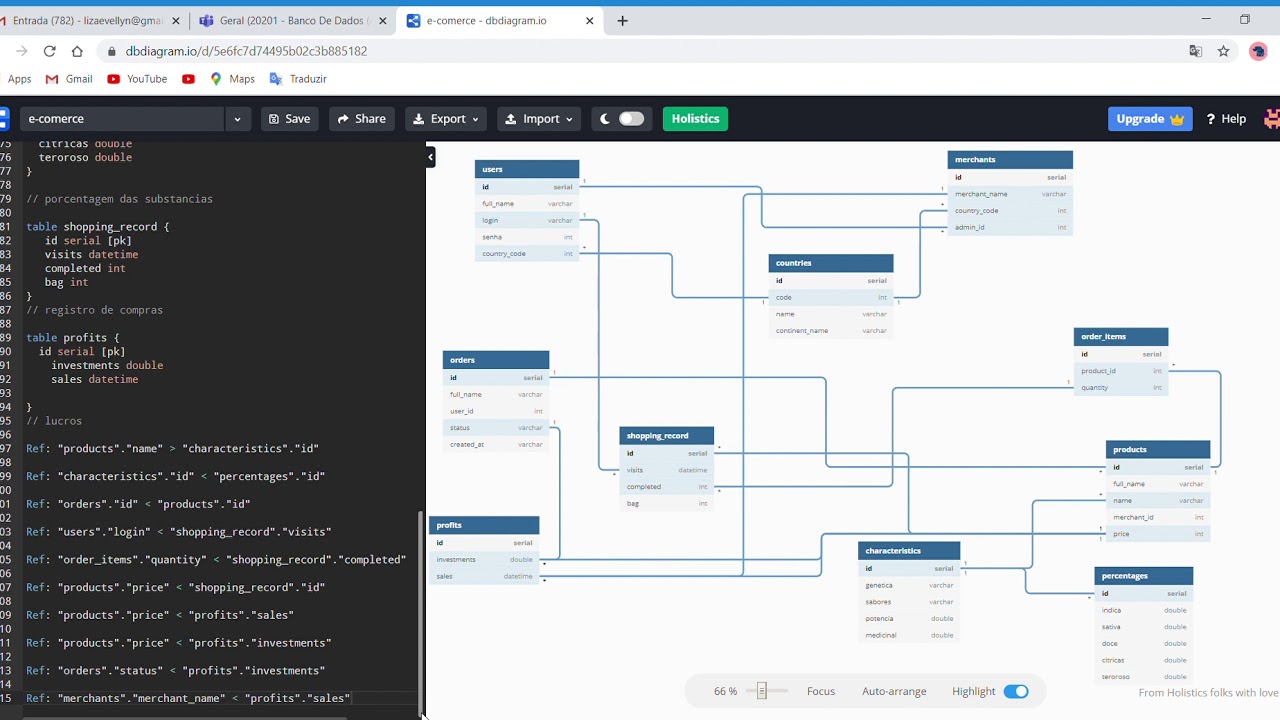Close the Entrada Gmail tab
The image size is (1280, 720).
pyautogui.click(x=176, y=20)
